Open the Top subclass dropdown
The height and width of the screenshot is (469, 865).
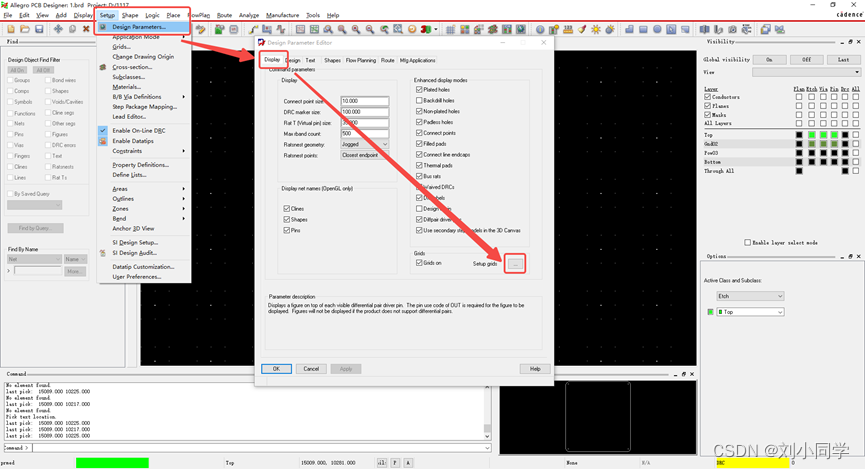click(751, 312)
